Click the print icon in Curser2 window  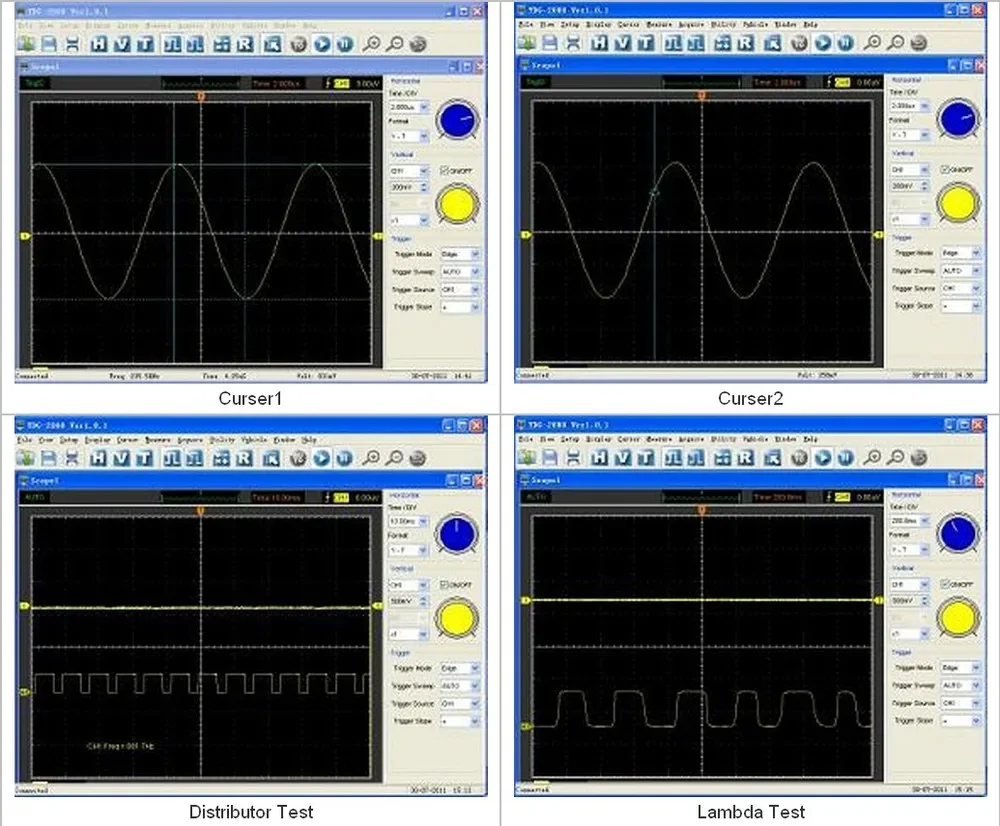[x=573, y=43]
